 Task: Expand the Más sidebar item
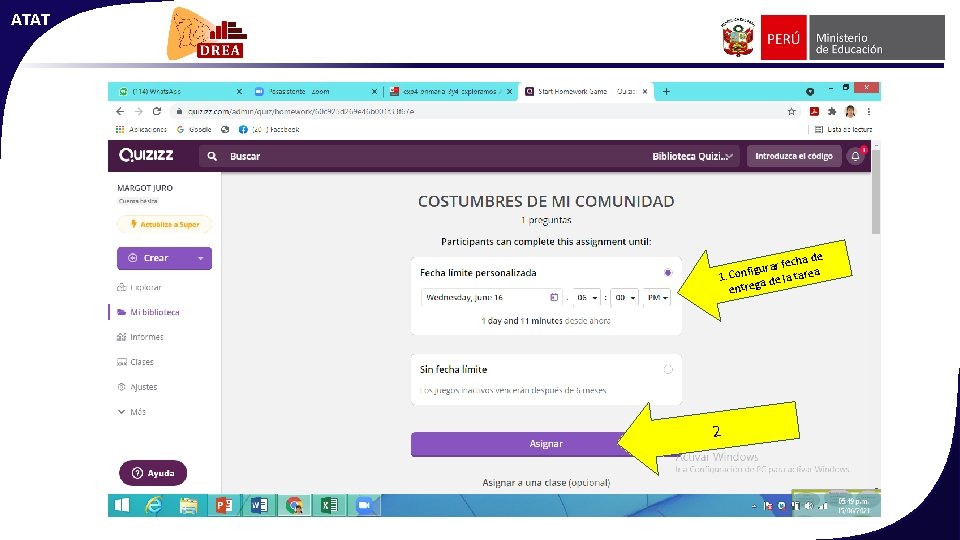pos(132,412)
